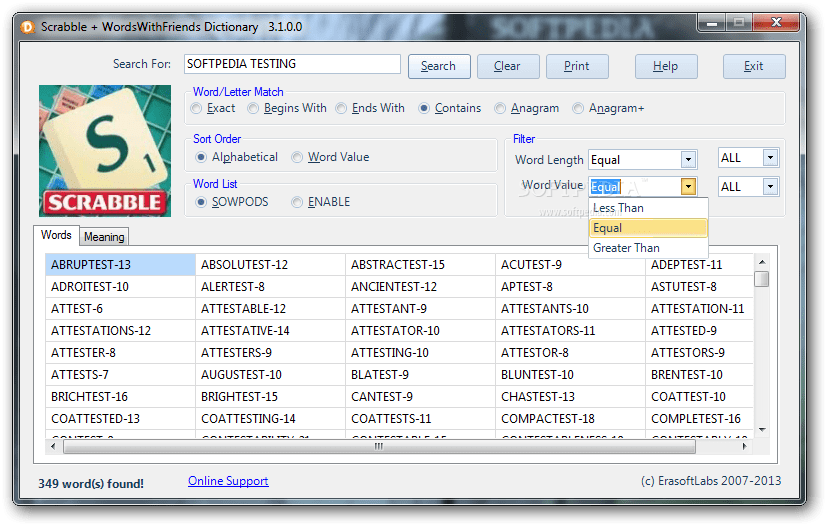Open Help with the Help button

pyautogui.click(x=666, y=66)
